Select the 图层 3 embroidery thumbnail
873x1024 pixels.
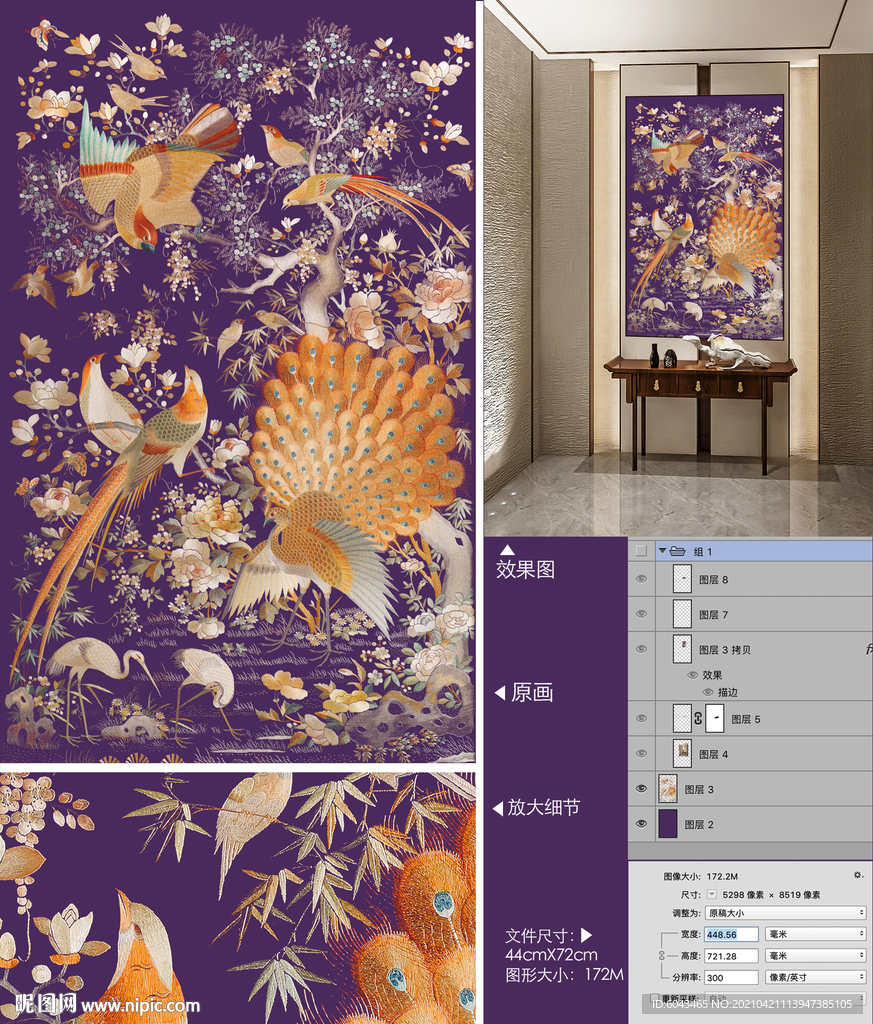(x=668, y=789)
